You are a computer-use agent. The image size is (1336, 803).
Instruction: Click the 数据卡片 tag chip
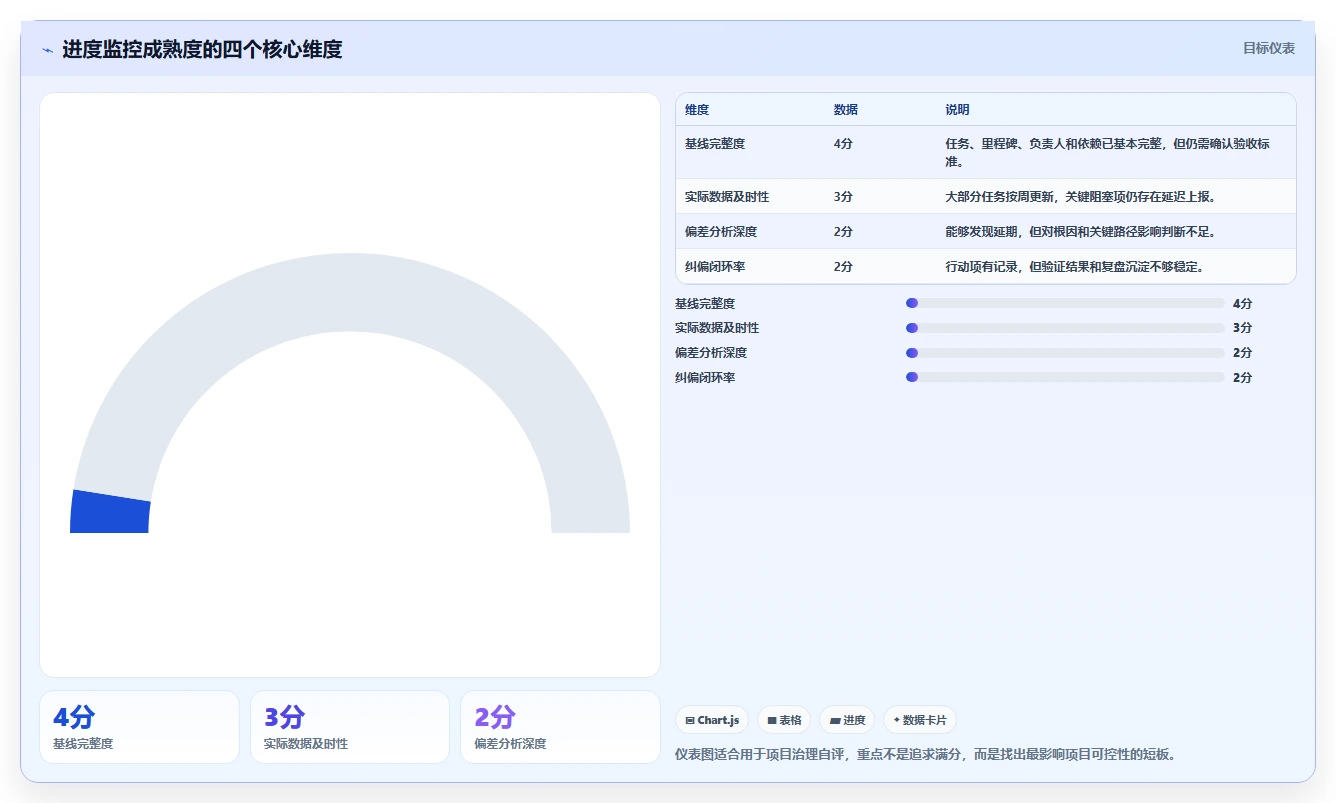919,720
